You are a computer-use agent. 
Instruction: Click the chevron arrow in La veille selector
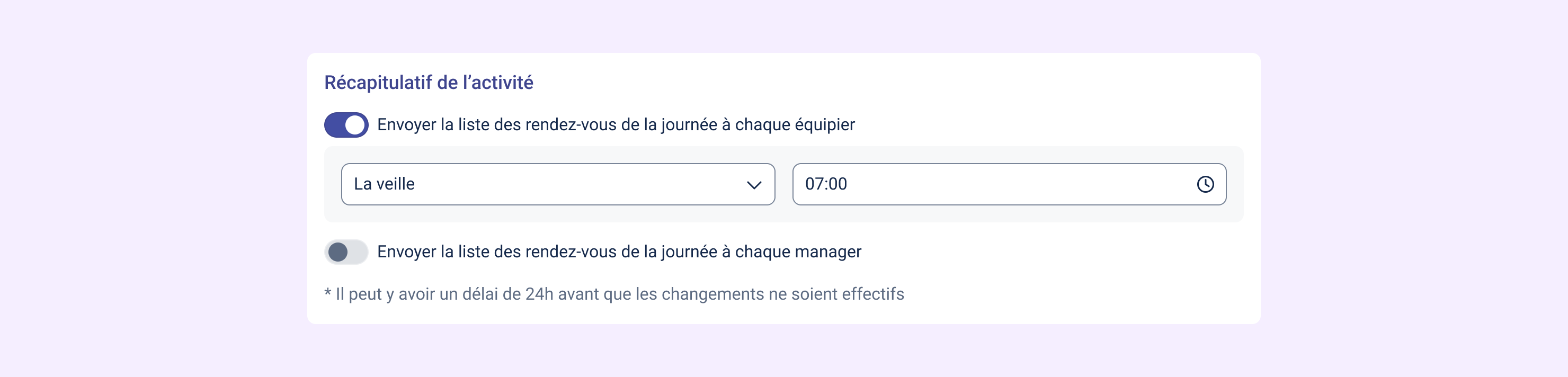click(754, 185)
